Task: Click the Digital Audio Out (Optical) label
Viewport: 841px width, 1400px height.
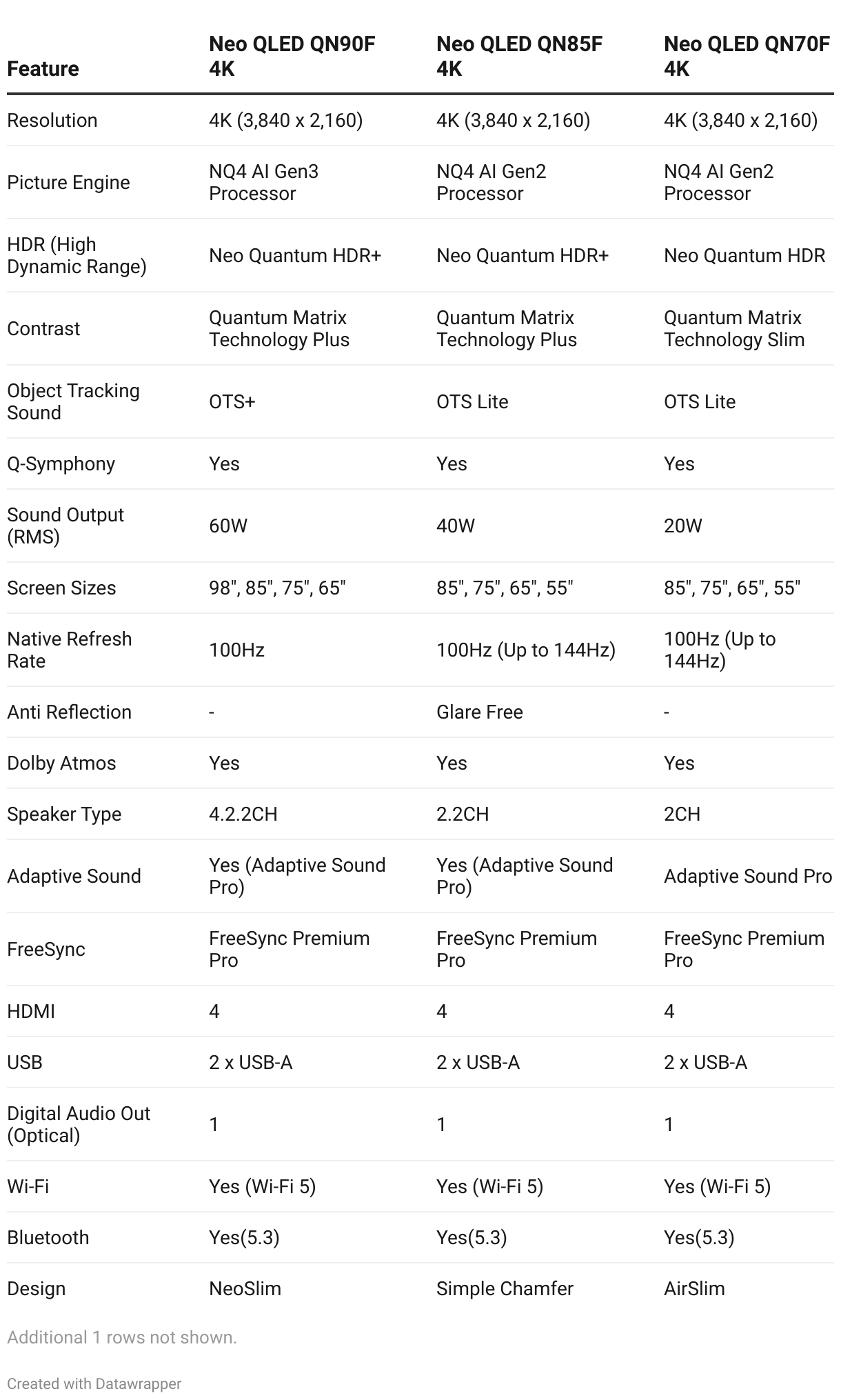Action: click(79, 1124)
